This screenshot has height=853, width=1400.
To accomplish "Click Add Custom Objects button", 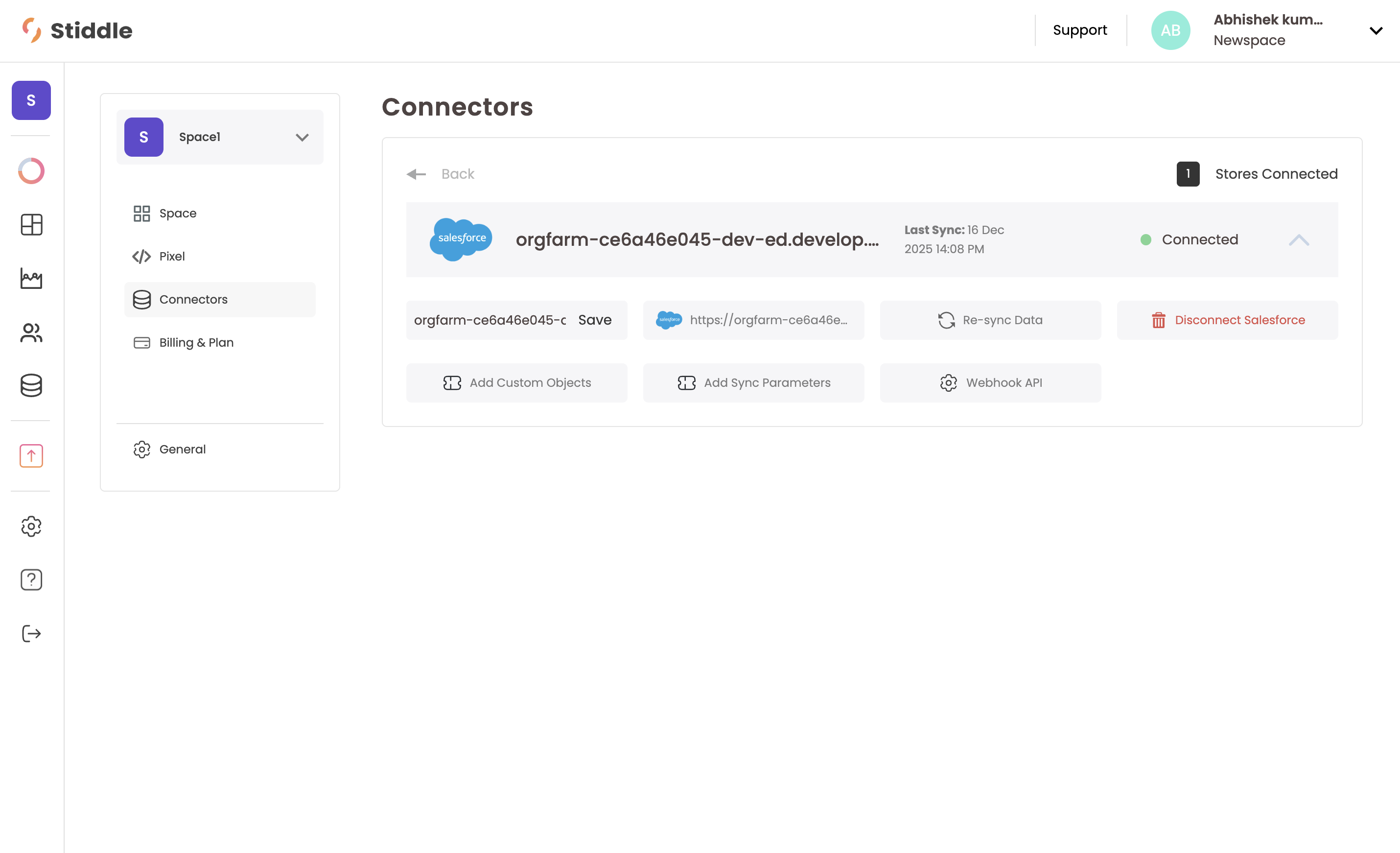I will point(516,383).
